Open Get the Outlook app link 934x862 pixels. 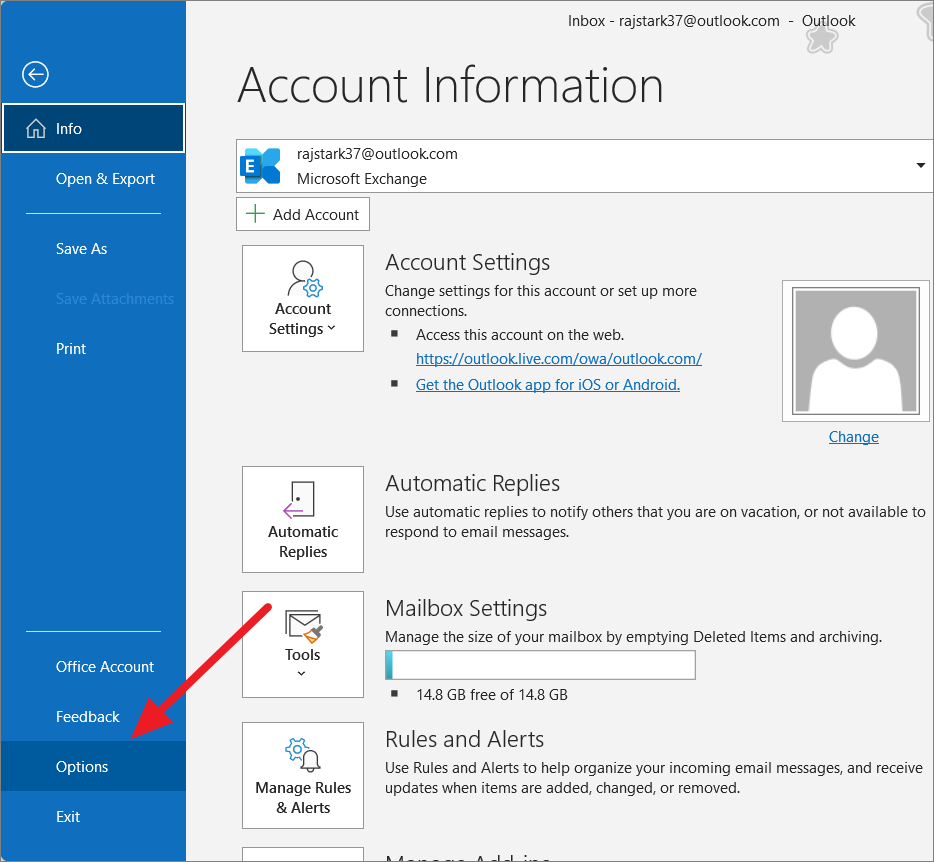pos(547,385)
